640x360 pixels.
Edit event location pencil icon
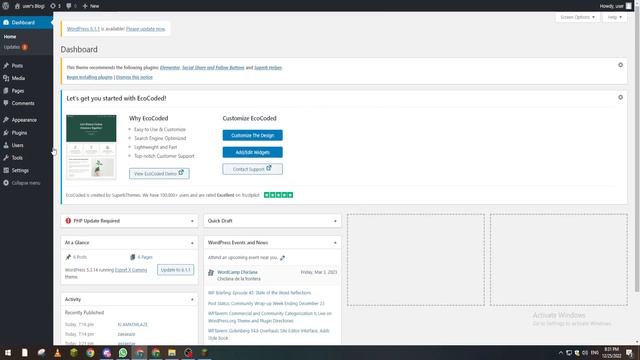click(282, 258)
